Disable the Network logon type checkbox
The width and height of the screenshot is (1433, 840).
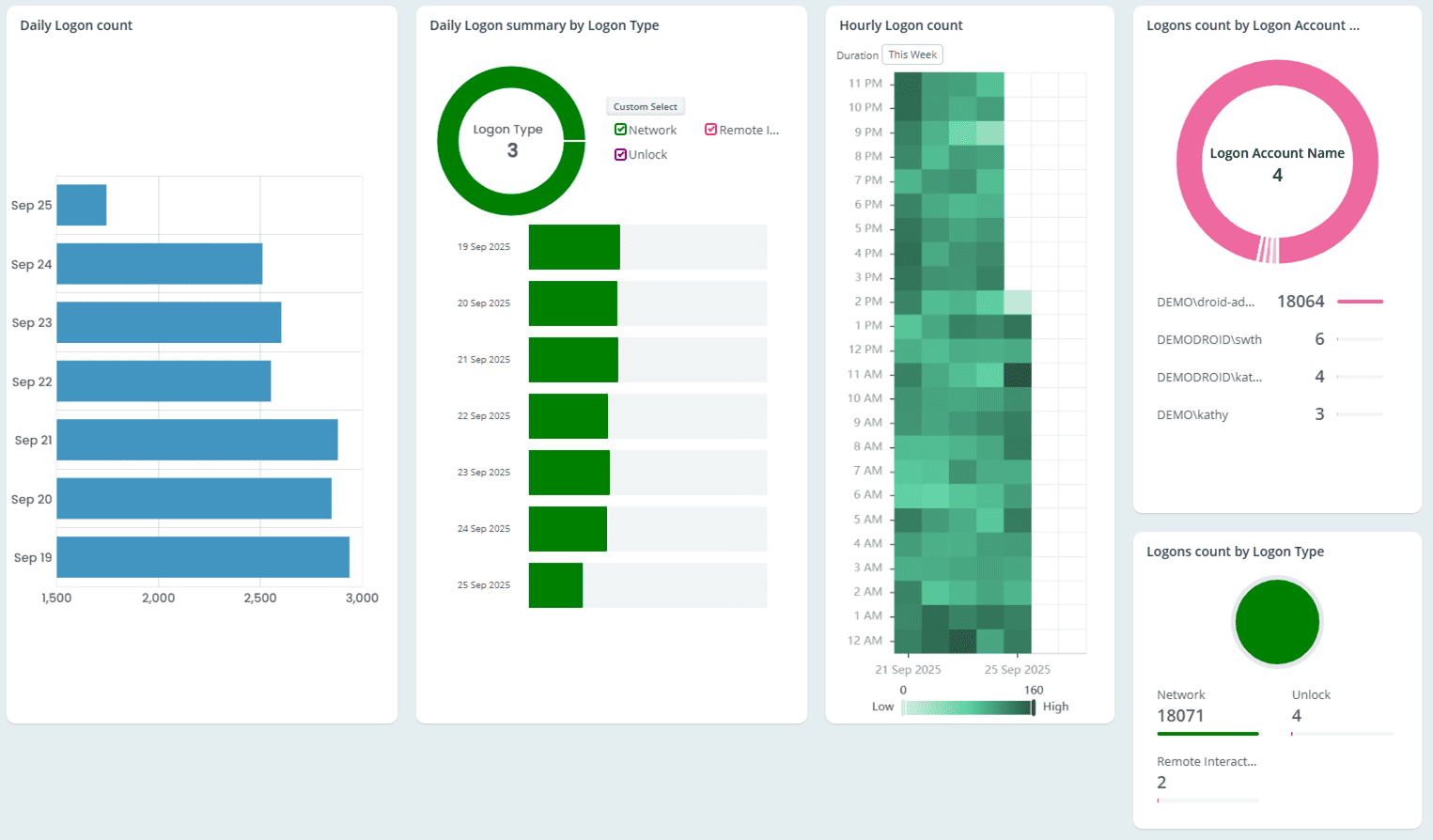pyautogui.click(x=620, y=129)
